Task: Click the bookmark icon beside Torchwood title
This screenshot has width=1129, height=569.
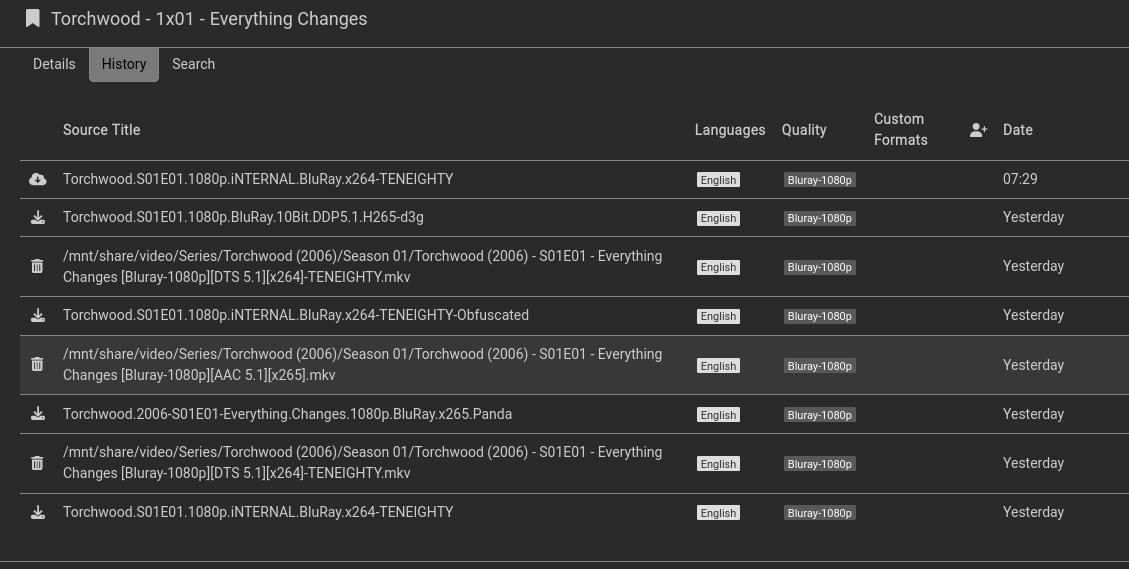Action: (33, 19)
